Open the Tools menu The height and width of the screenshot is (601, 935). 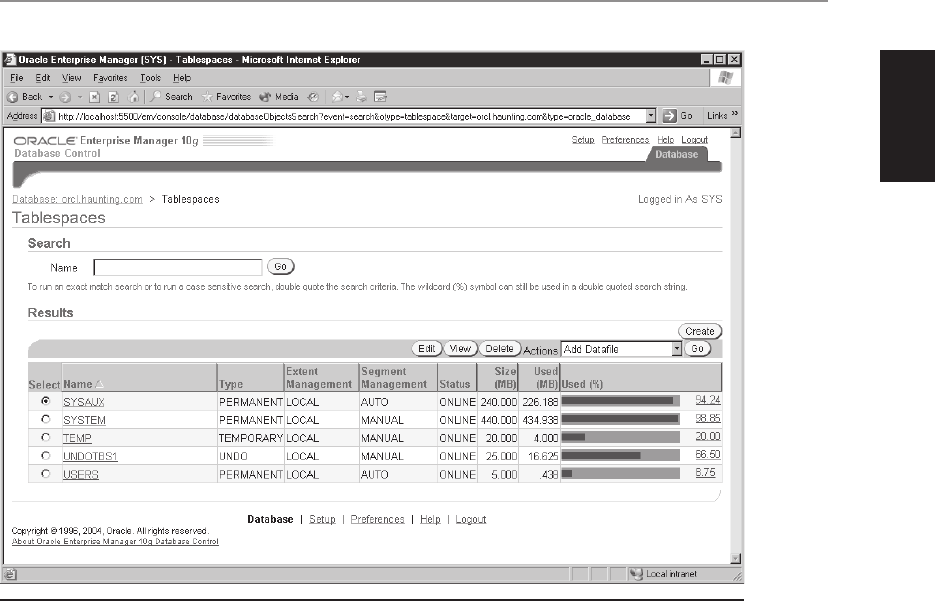(x=150, y=78)
